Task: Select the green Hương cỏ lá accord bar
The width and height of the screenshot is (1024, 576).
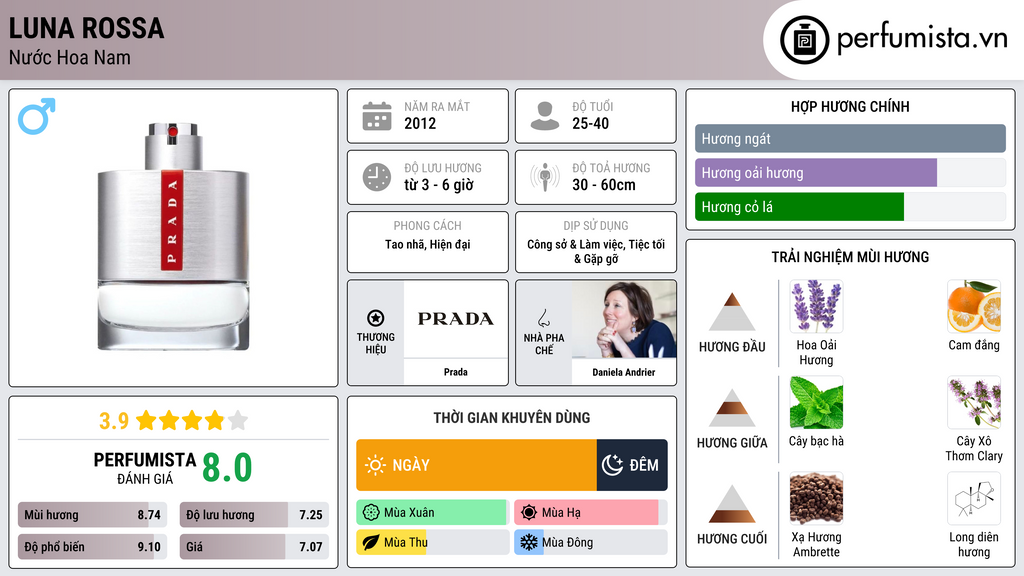Action: (x=799, y=207)
